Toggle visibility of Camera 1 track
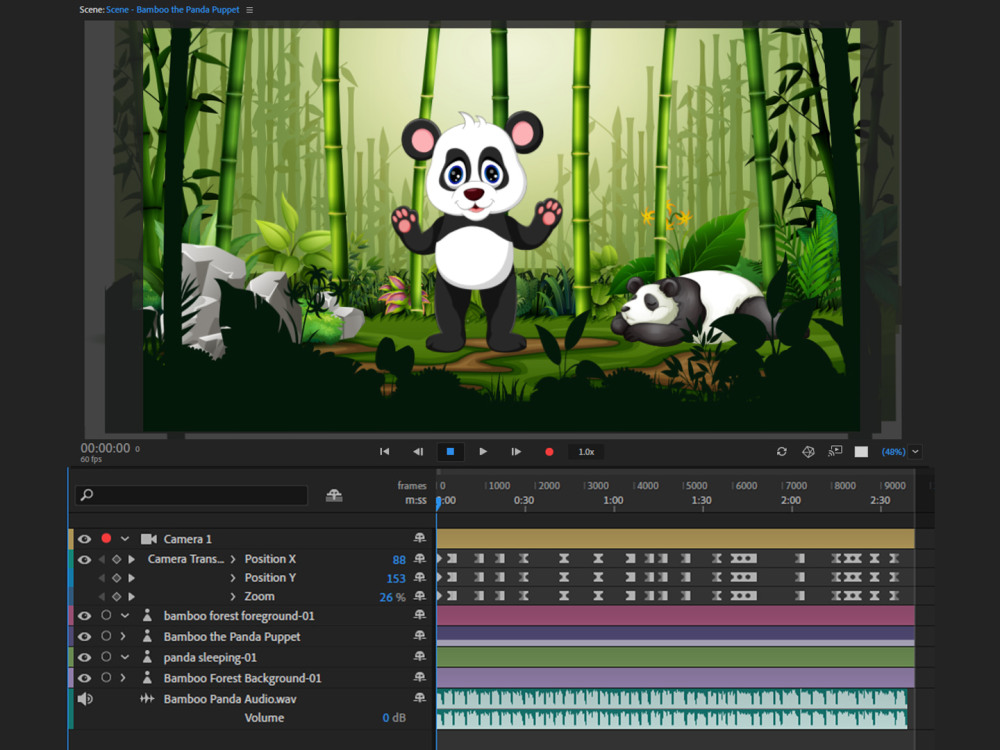Image resolution: width=1000 pixels, height=750 pixels. tap(84, 539)
